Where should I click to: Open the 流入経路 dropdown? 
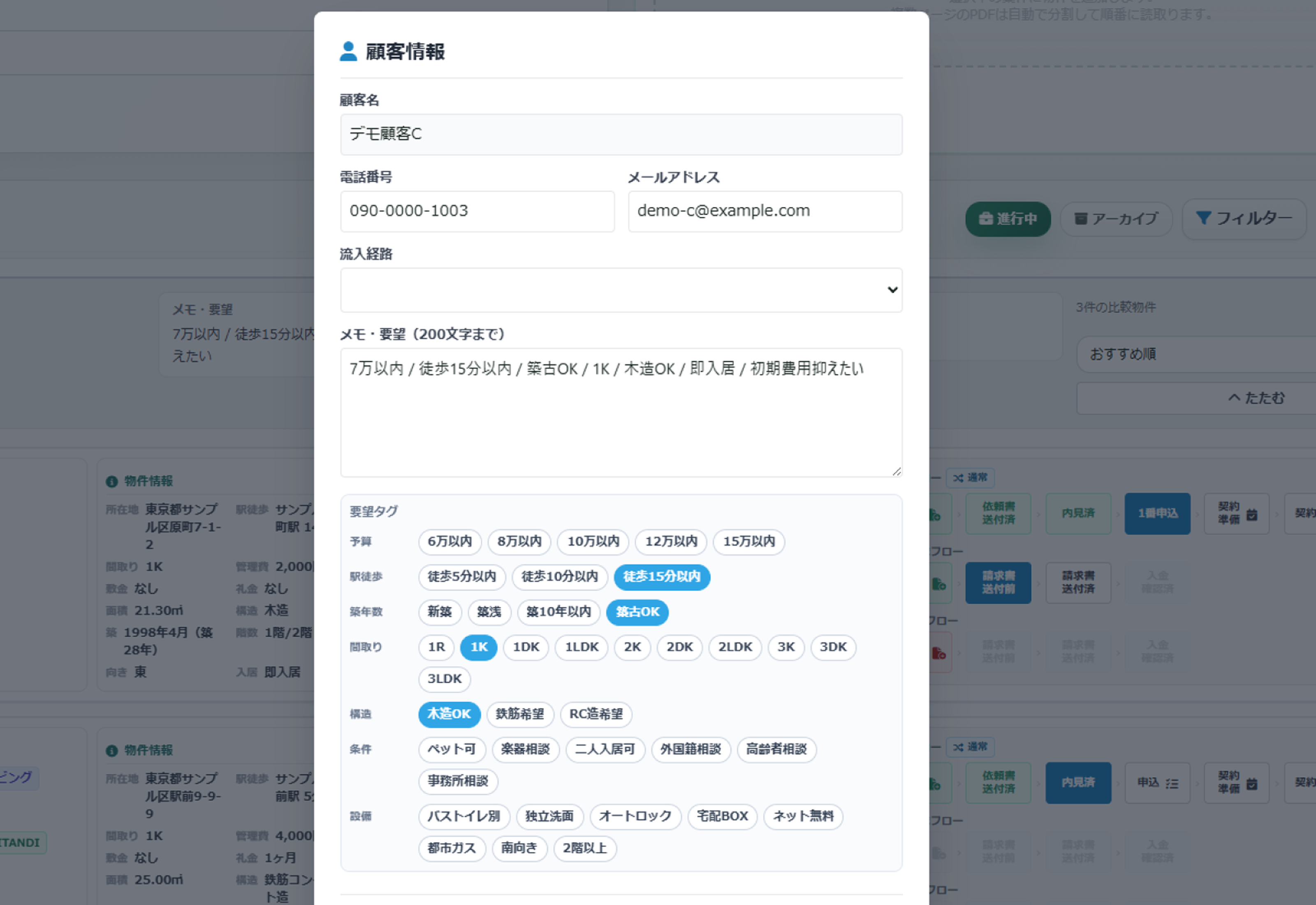pyautogui.click(x=621, y=290)
